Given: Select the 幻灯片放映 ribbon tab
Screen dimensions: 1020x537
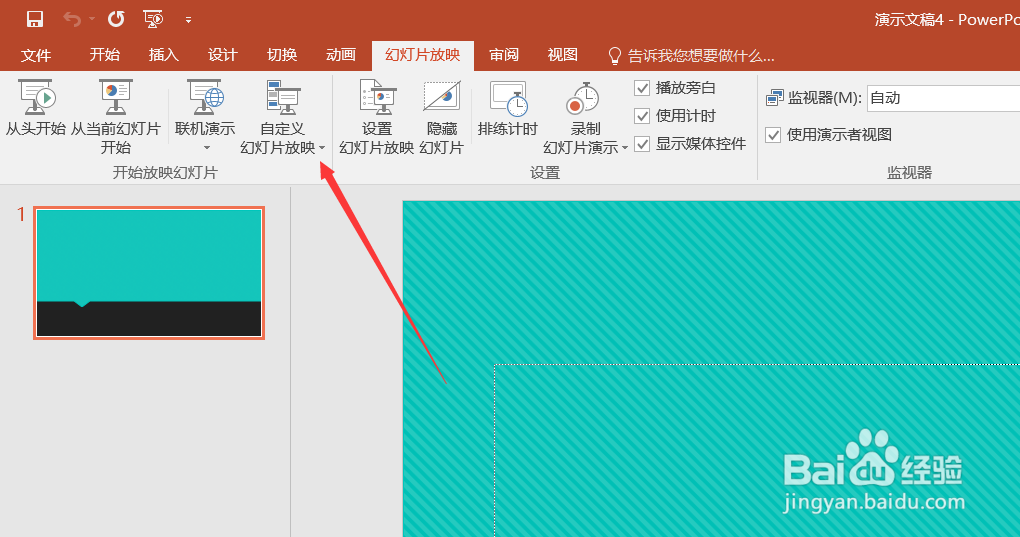Looking at the screenshot, I should point(423,55).
